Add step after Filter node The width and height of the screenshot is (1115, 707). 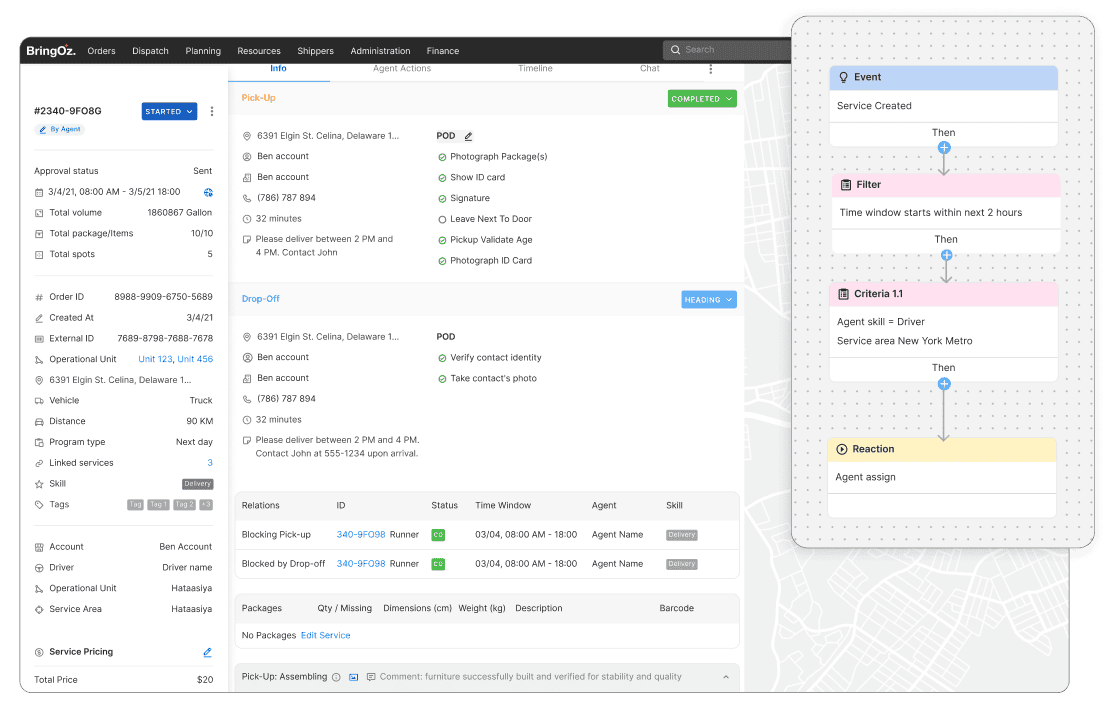[x=946, y=255]
